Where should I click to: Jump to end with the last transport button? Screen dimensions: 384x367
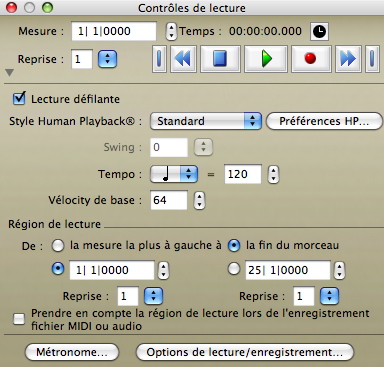[372, 59]
